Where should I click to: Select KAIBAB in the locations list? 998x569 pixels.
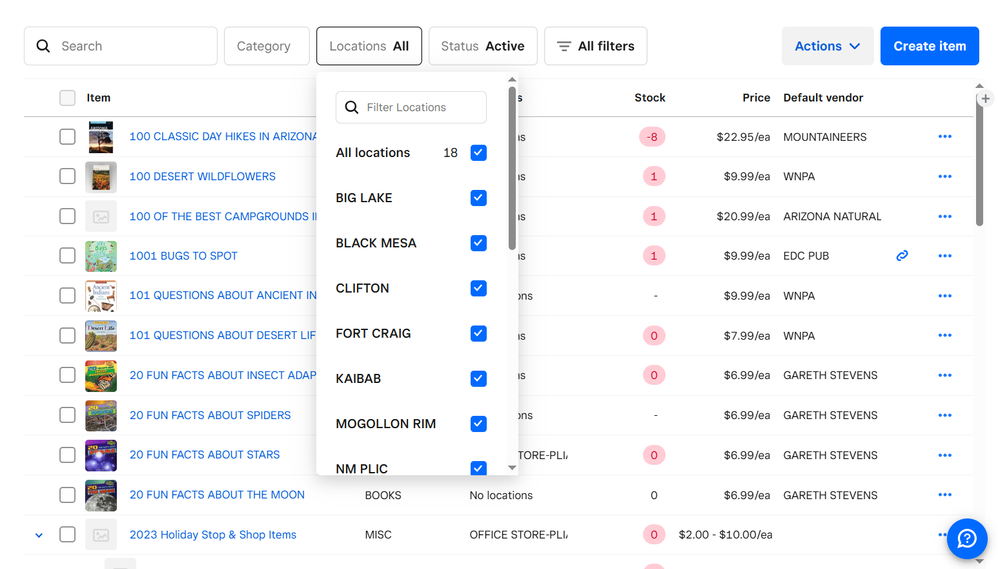pos(478,379)
